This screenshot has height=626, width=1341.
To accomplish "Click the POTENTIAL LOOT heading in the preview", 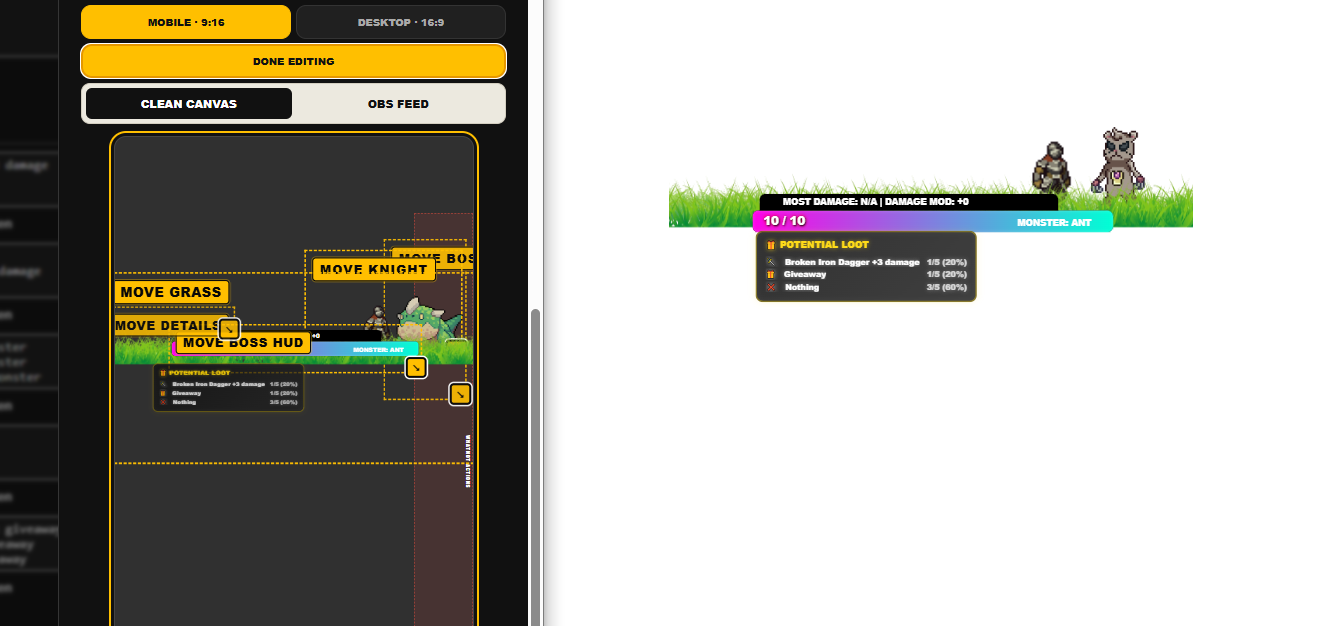I will point(824,245).
